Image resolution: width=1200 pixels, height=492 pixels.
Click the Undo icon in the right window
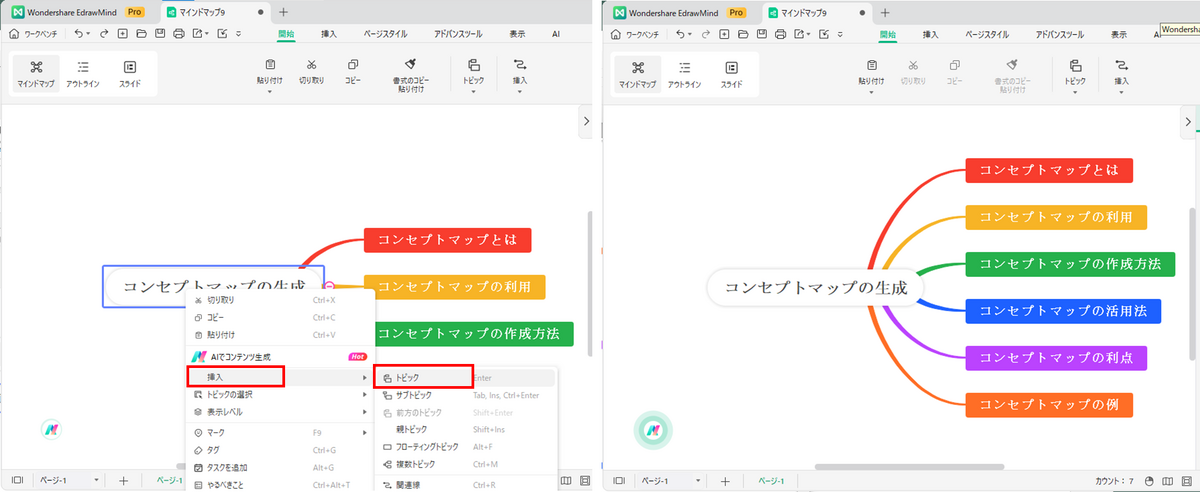coord(681,33)
